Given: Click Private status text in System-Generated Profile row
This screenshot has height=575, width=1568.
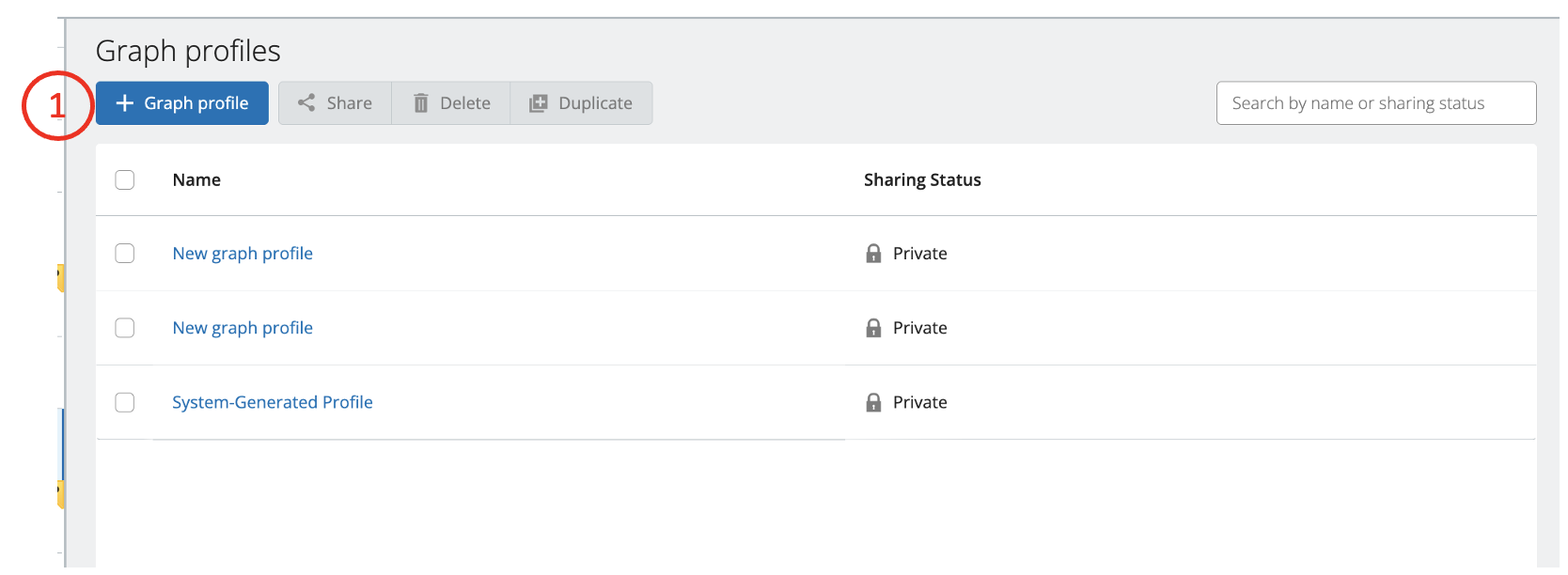Looking at the screenshot, I should coord(919,402).
